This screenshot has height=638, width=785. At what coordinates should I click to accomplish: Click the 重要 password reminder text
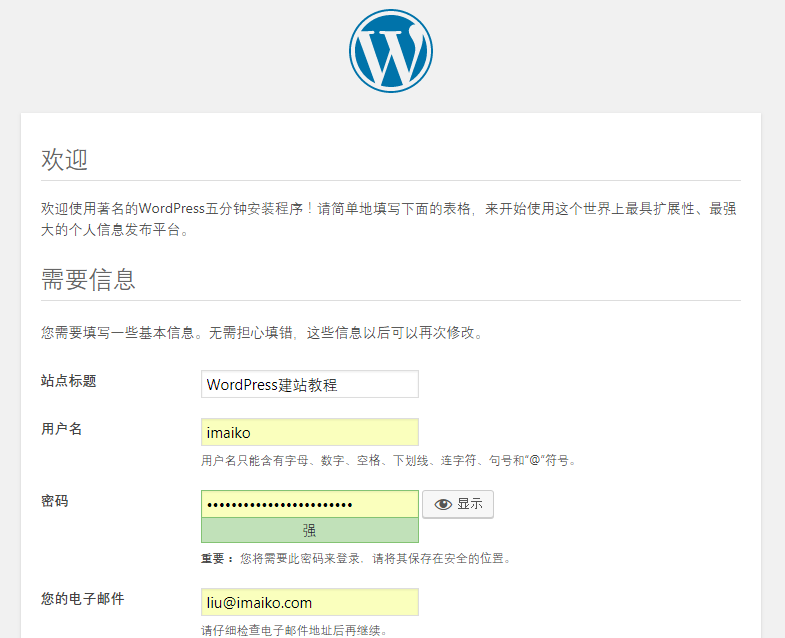coord(356,558)
